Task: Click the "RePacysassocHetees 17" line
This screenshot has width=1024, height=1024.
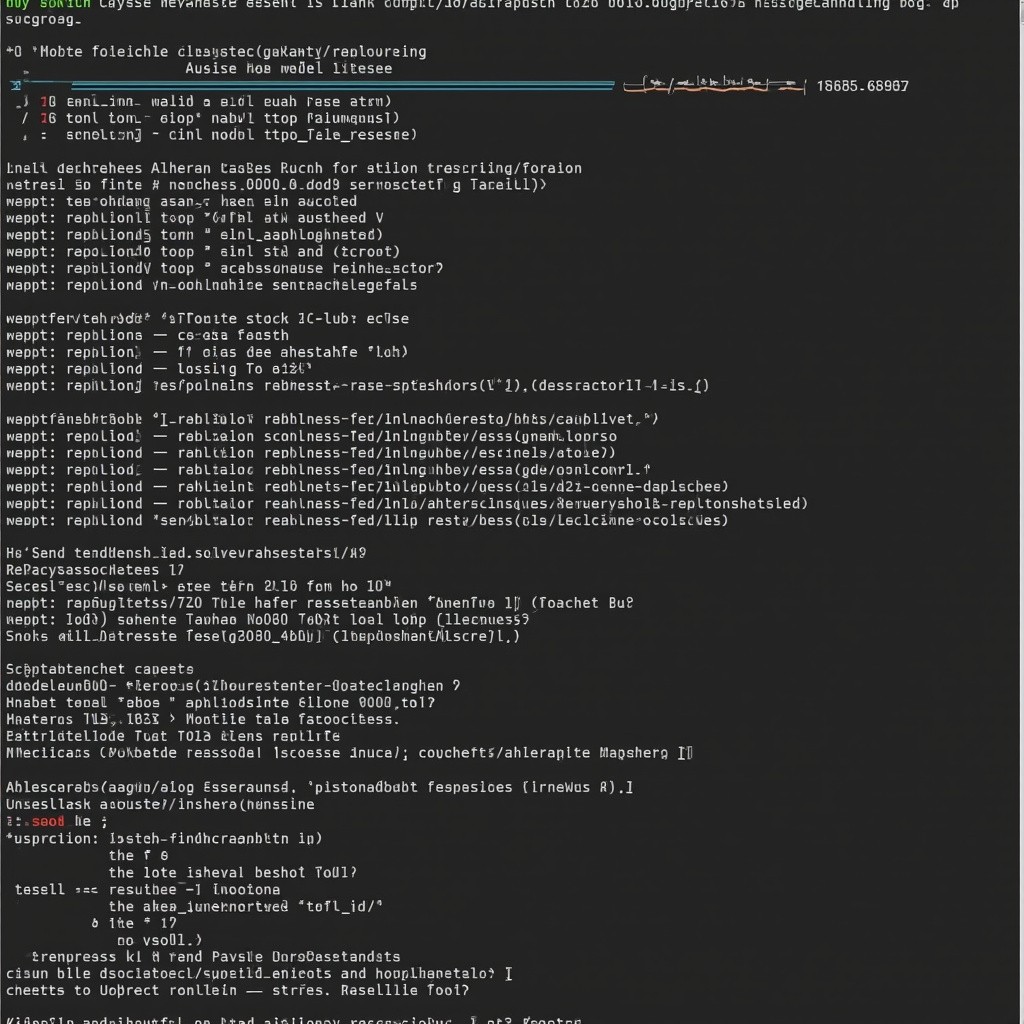Action: (x=95, y=569)
